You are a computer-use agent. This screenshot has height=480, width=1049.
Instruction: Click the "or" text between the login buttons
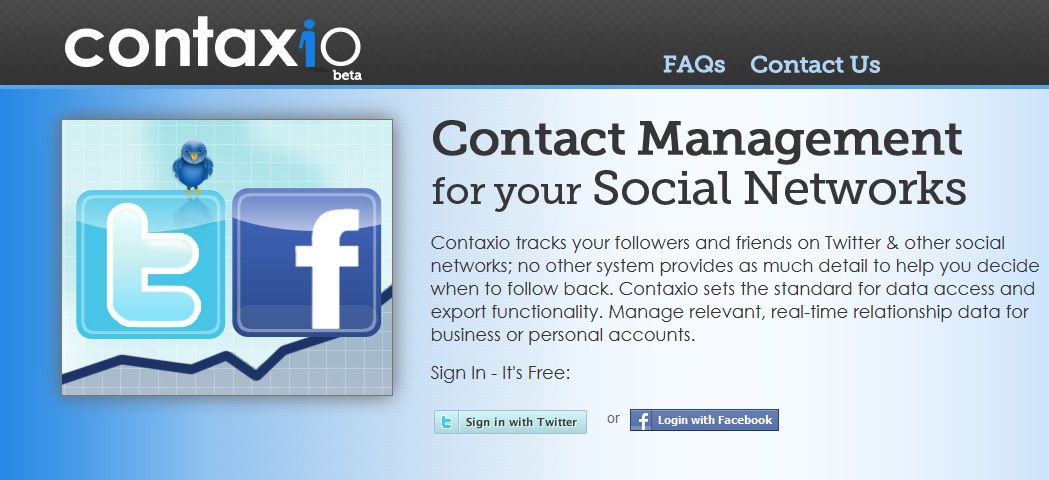coord(613,418)
